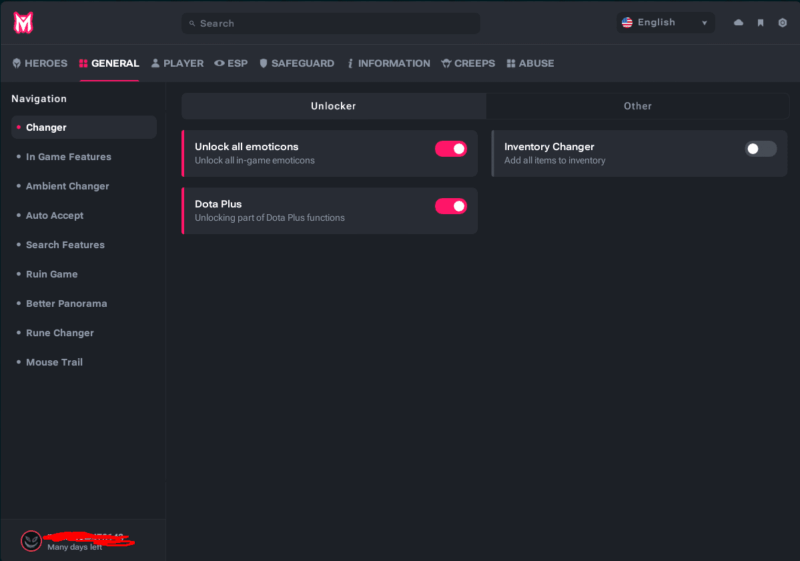
Task: Click the Creeps icon
Action: pyautogui.click(x=446, y=63)
